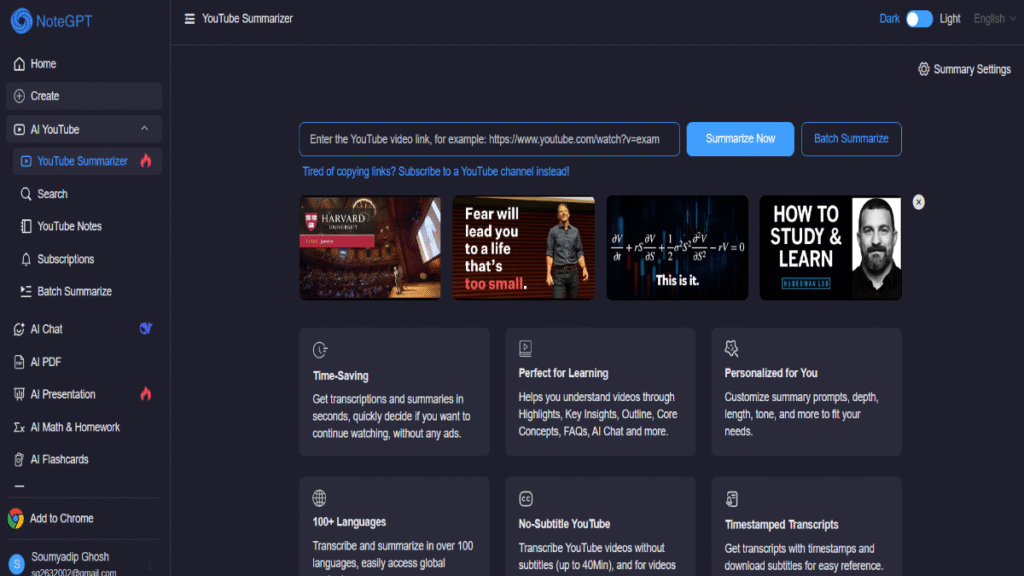The height and width of the screenshot is (576, 1024).
Task: Click the Summarize Now button
Action: pos(740,139)
